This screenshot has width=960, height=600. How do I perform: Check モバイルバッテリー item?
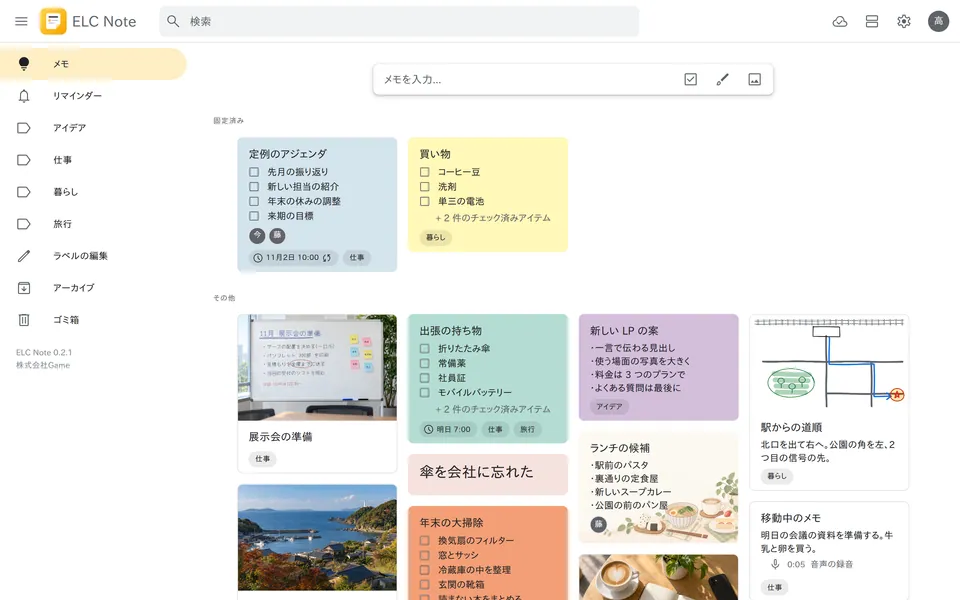424,392
